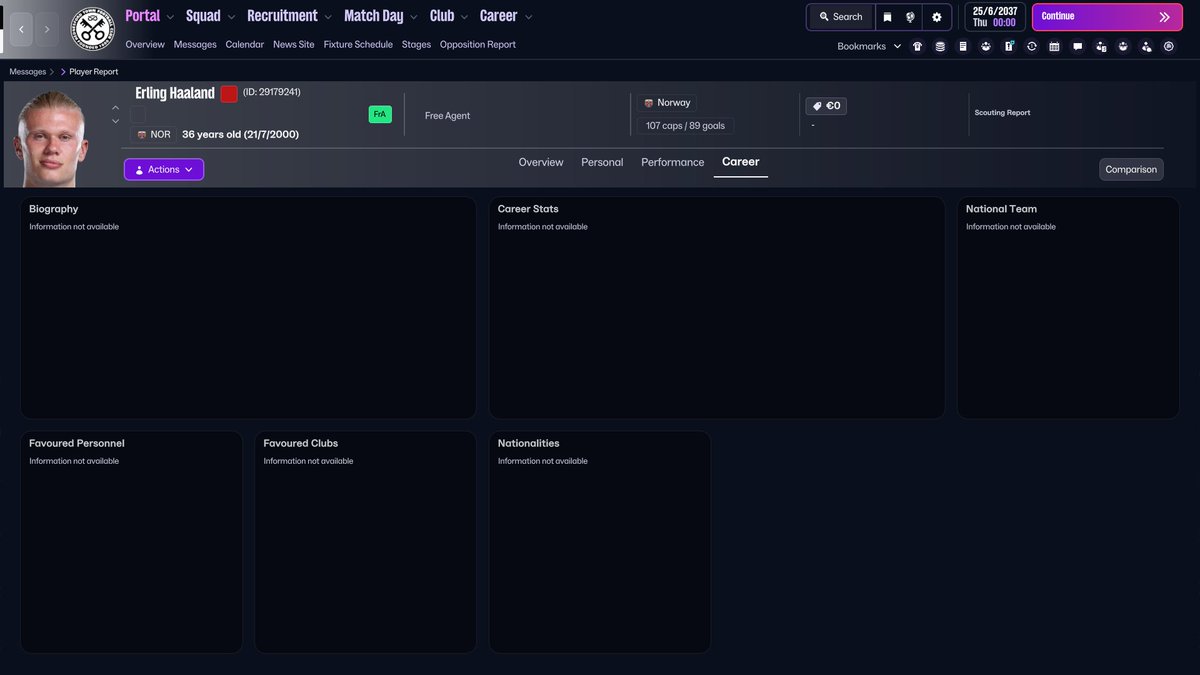Open the document list bookmark shortcut
The width and height of the screenshot is (1200, 675).
pos(963,46)
